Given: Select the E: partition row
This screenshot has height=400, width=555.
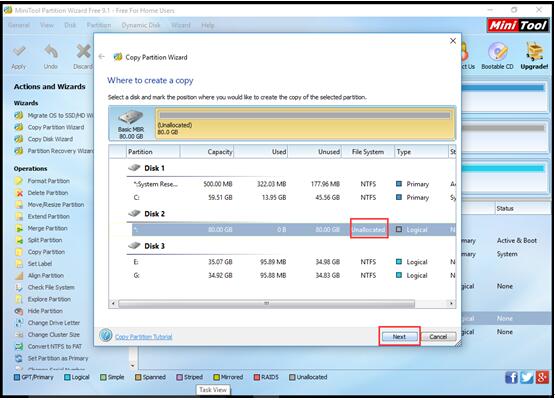Looking at the screenshot, I should [291, 262].
